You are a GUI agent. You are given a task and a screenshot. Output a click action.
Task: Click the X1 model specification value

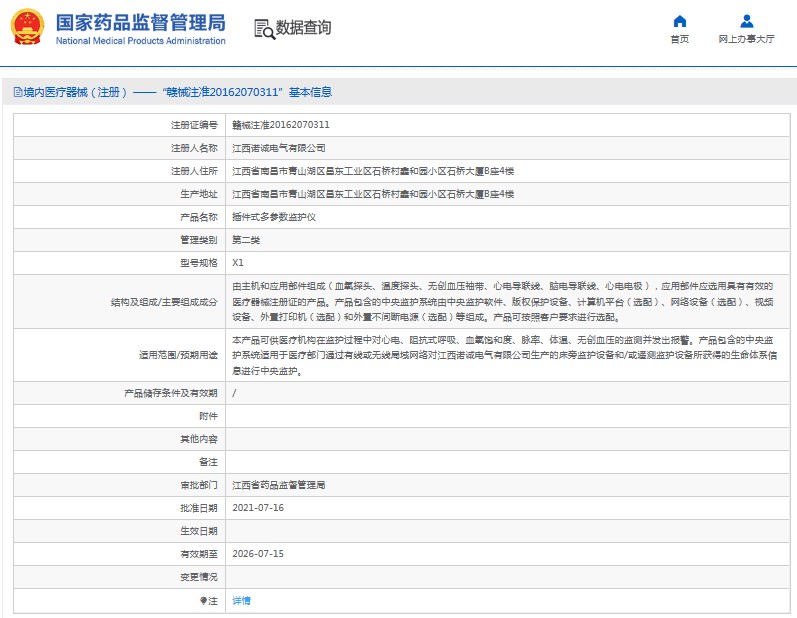[238, 263]
